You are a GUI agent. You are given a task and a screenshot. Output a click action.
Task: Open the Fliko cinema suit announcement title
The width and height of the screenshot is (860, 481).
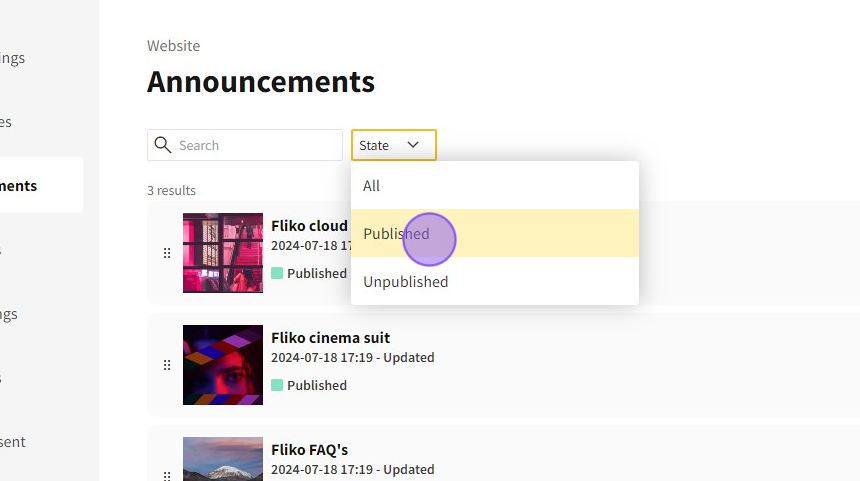(330, 338)
